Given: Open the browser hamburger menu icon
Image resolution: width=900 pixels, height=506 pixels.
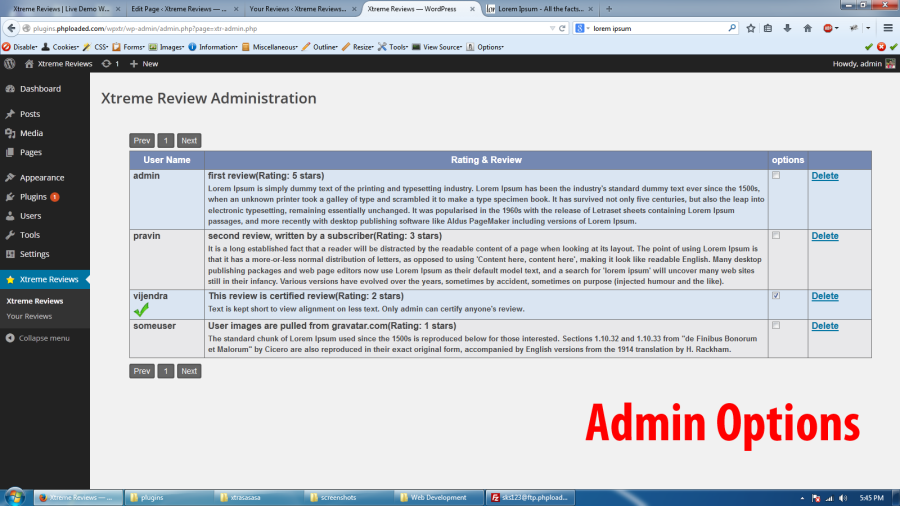Looking at the screenshot, I should point(888,28).
